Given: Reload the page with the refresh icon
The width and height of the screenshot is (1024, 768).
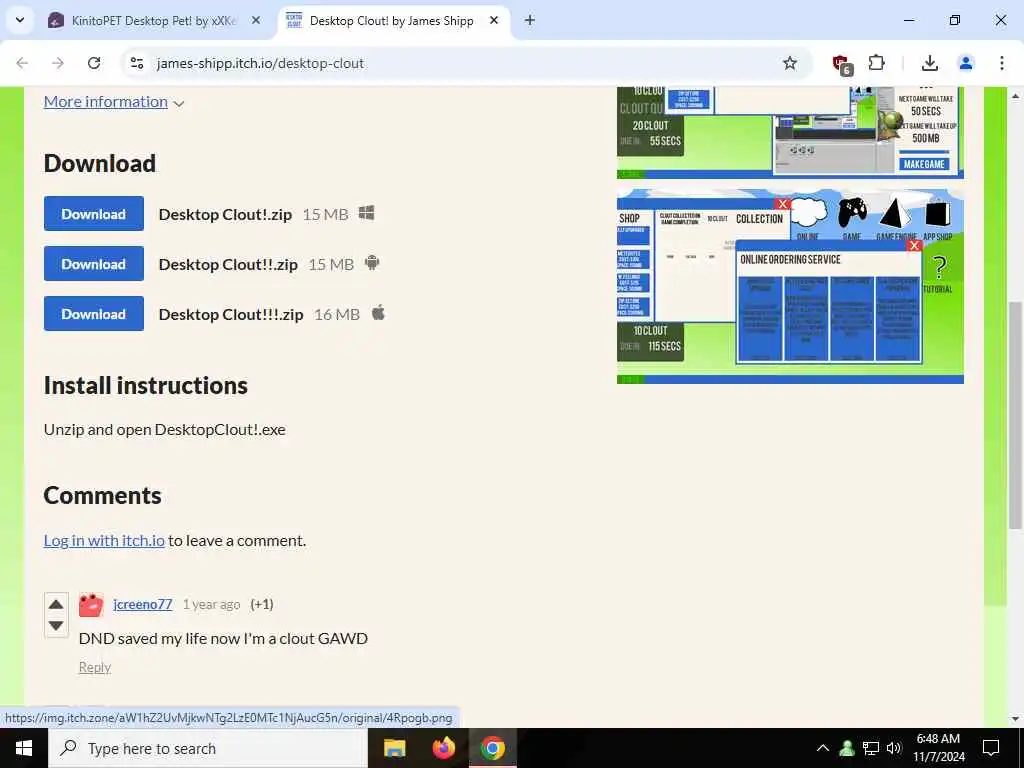Looking at the screenshot, I should coord(94,63).
